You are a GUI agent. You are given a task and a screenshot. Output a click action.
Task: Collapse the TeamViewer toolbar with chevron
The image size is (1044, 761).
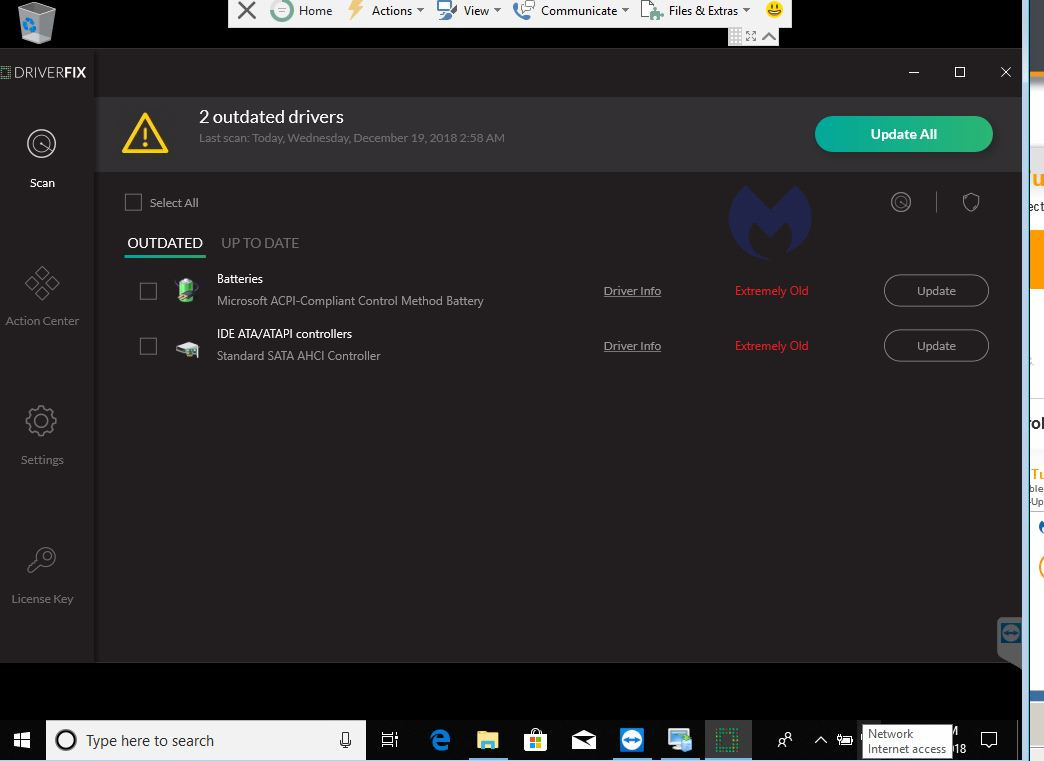(x=769, y=36)
